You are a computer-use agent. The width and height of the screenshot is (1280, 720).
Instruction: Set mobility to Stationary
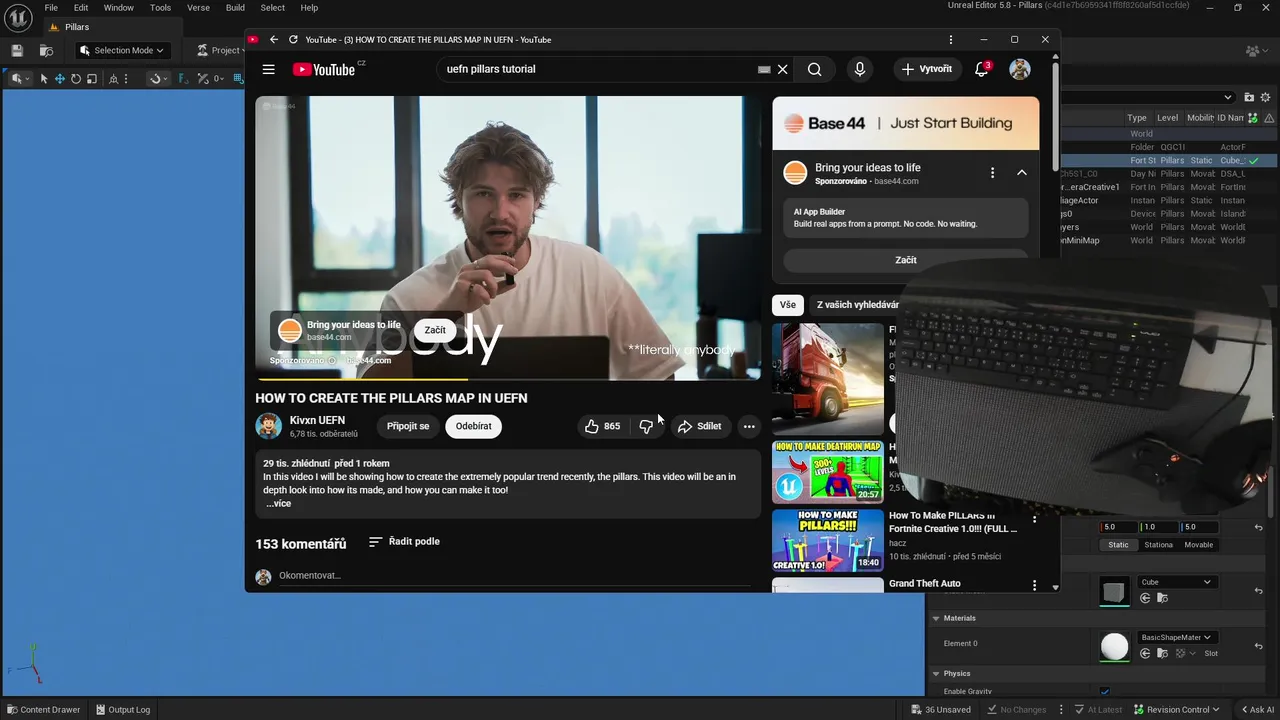tap(1158, 545)
